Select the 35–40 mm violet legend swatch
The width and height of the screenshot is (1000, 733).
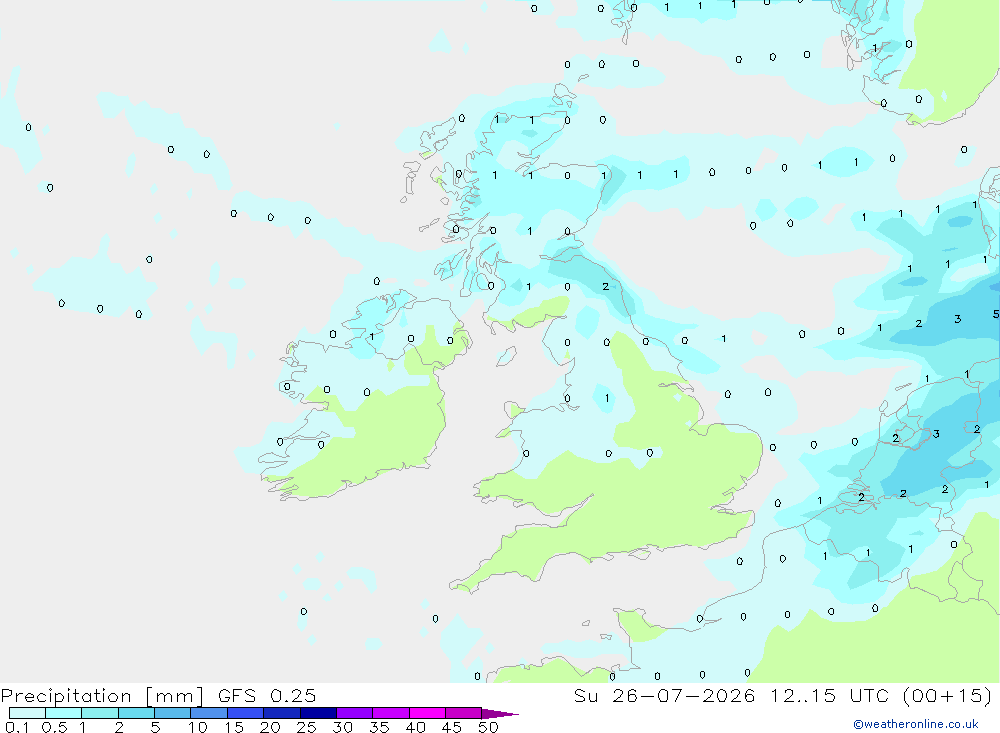tap(390, 713)
